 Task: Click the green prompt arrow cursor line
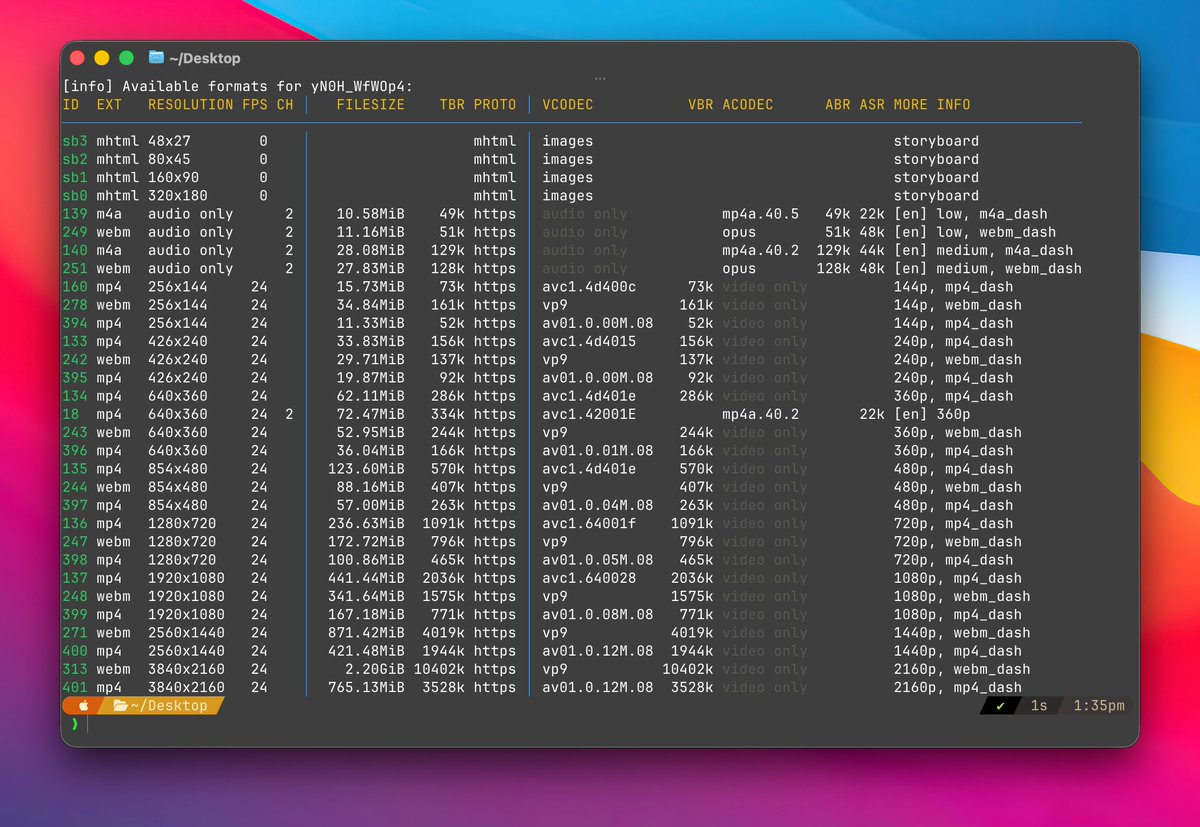coord(74,724)
